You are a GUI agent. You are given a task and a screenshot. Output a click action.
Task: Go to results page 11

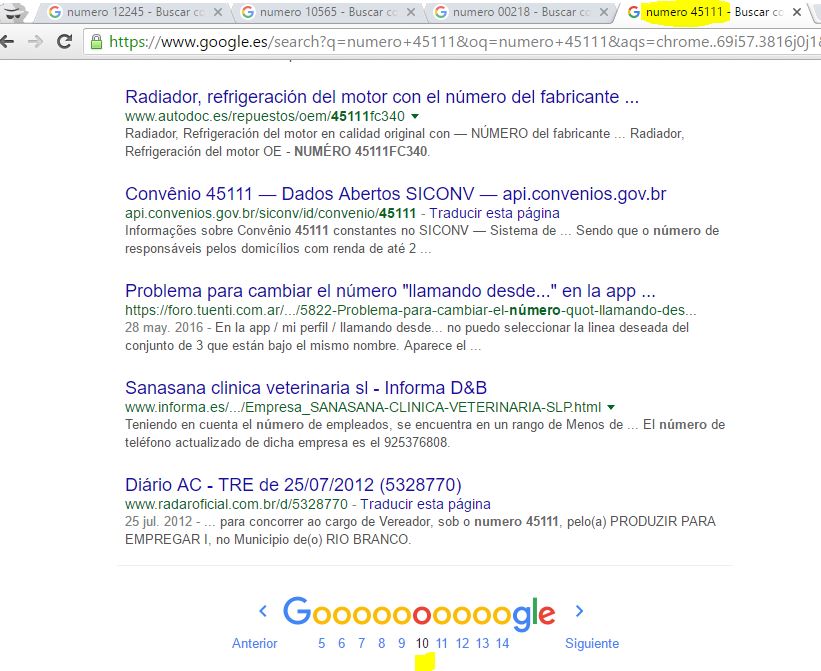tap(441, 643)
